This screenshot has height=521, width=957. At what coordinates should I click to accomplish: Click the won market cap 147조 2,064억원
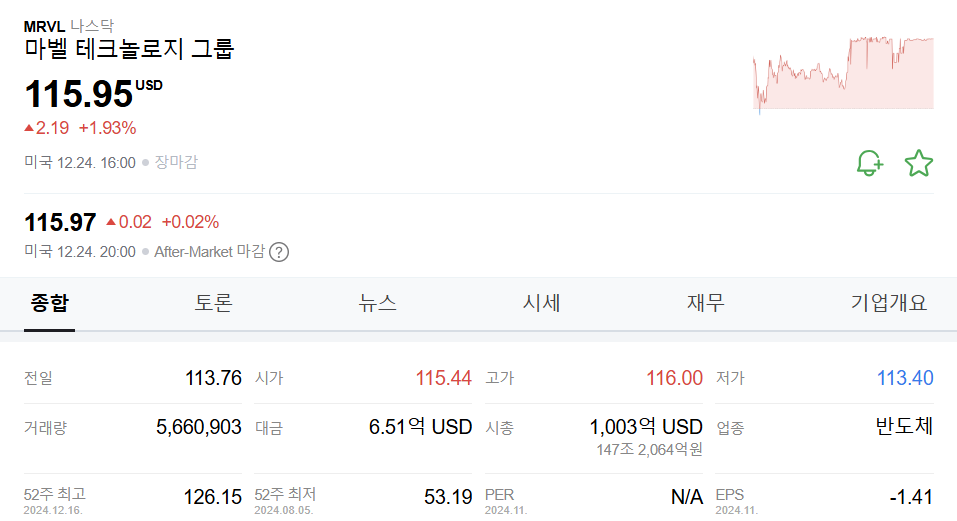649,450
